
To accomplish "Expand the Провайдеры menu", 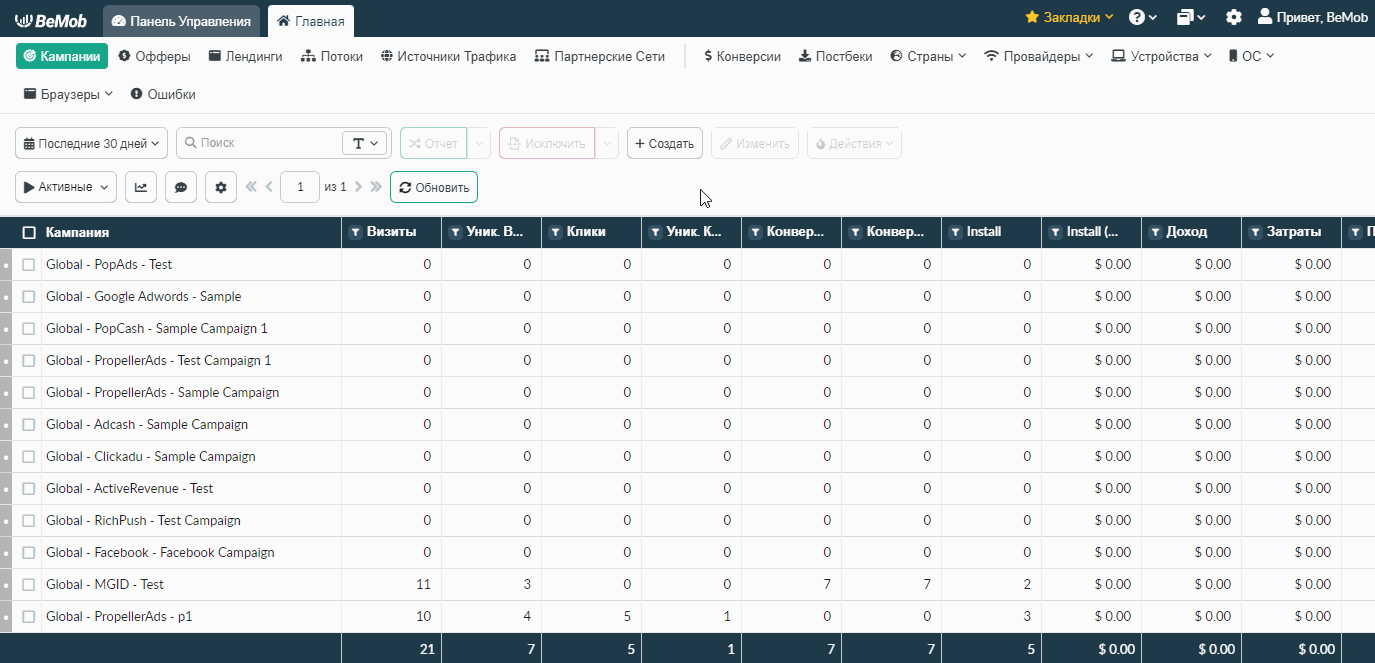I will [x=1038, y=56].
